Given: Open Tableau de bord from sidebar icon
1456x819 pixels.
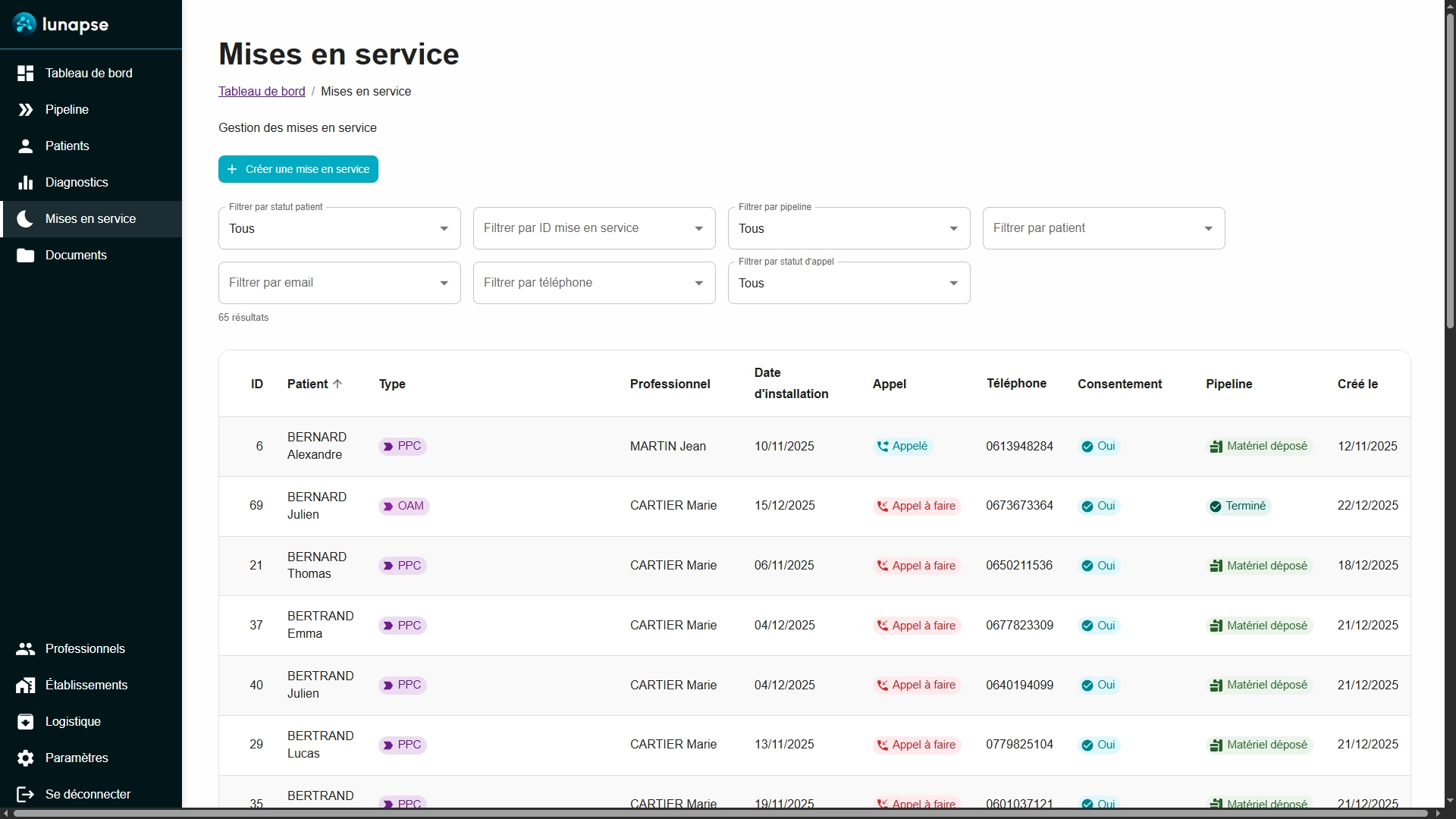Looking at the screenshot, I should pos(25,74).
